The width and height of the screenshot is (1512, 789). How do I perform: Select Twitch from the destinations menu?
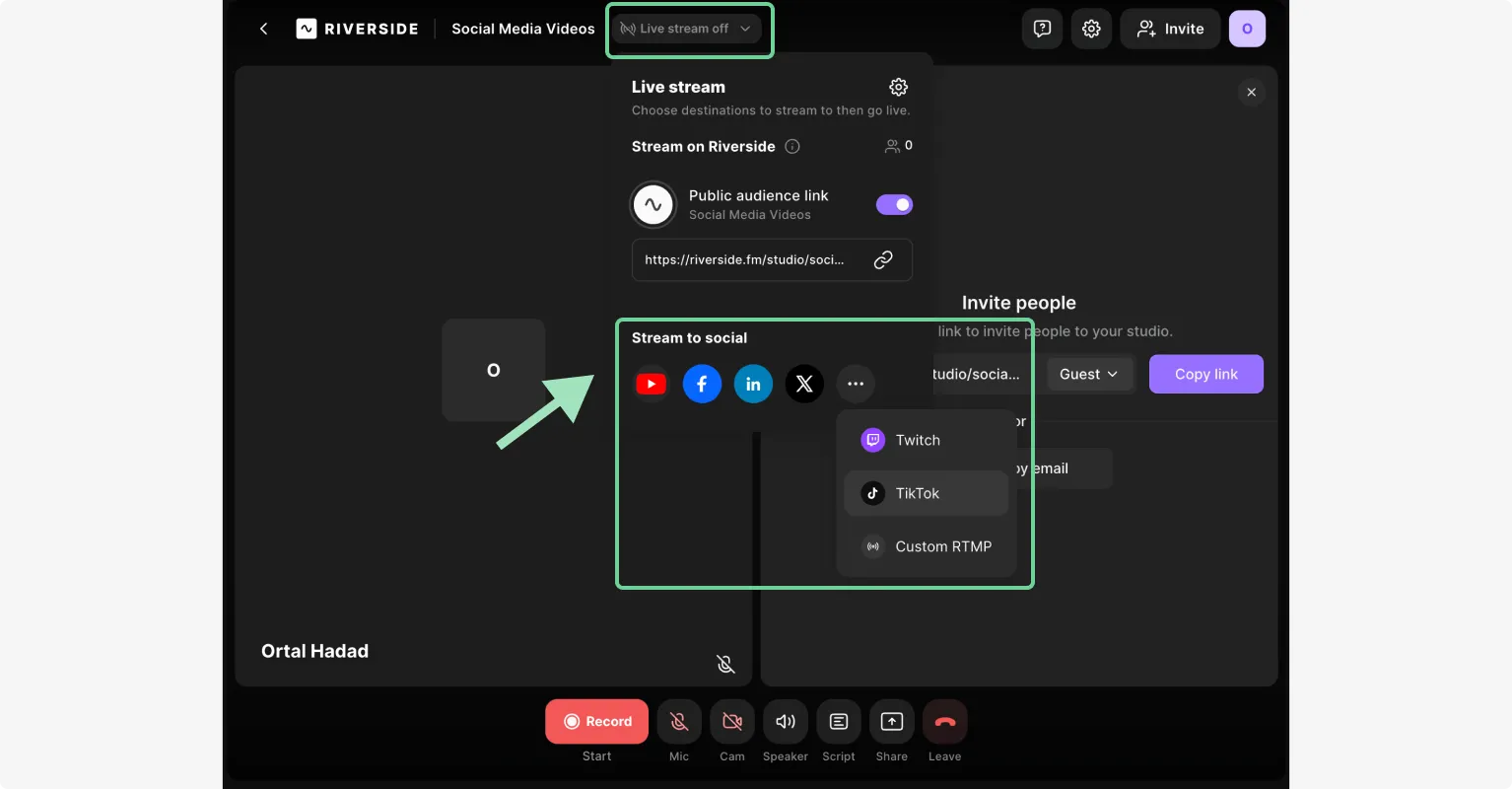(x=927, y=440)
